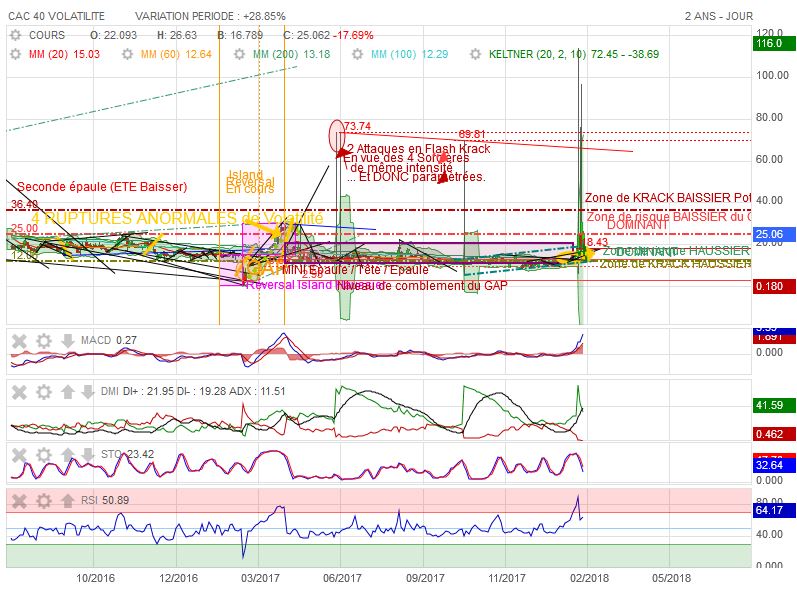Click the red ellipse marker at 73.74

pos(337,136)
